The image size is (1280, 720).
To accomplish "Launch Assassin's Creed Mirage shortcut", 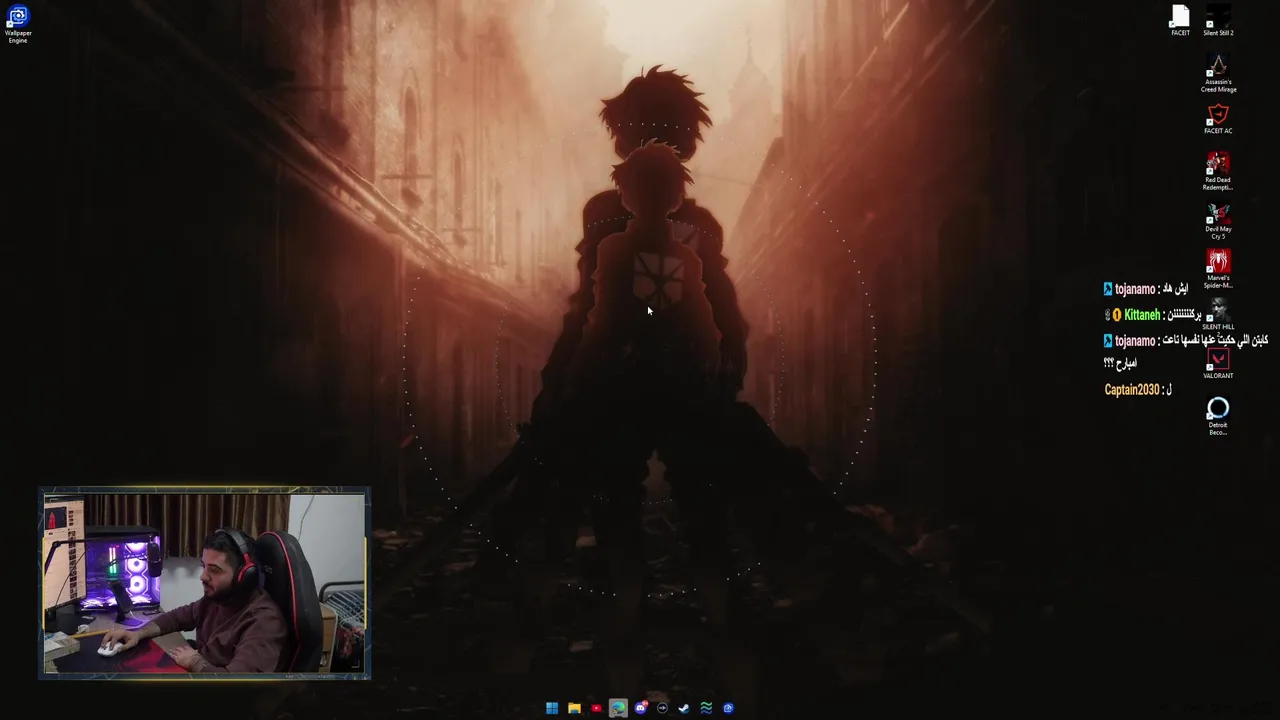I will coord(1218,74).
